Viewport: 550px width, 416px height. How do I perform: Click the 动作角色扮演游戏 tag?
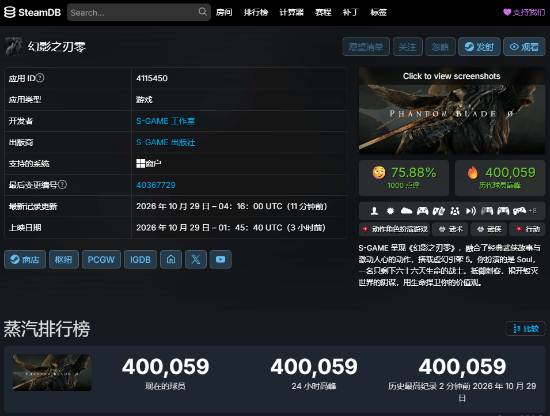(x=395, y=229)
